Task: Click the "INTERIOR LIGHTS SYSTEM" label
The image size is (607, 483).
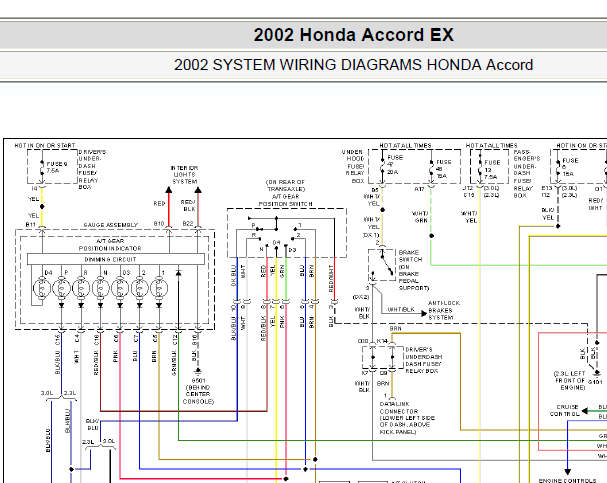Action: (184, 175)
